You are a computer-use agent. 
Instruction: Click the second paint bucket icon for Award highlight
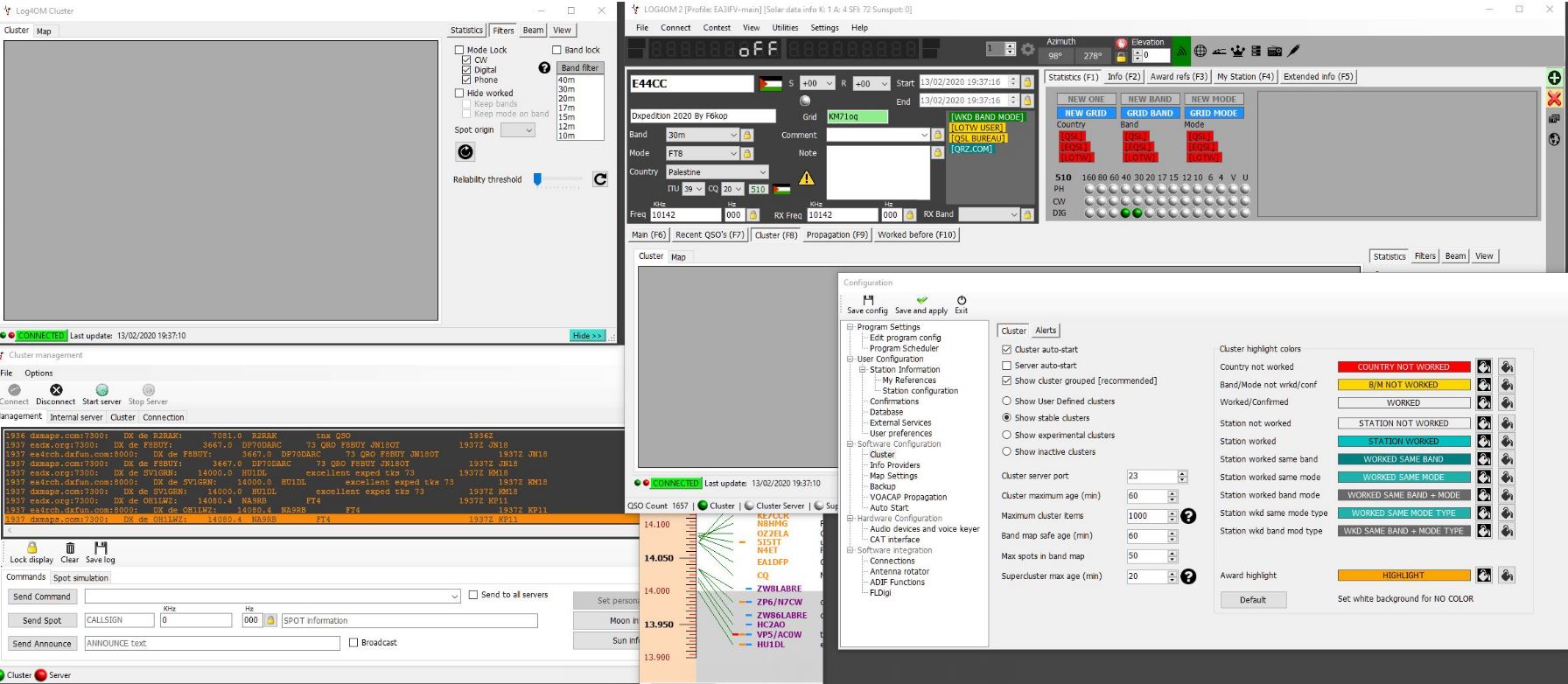(1506, 576)
